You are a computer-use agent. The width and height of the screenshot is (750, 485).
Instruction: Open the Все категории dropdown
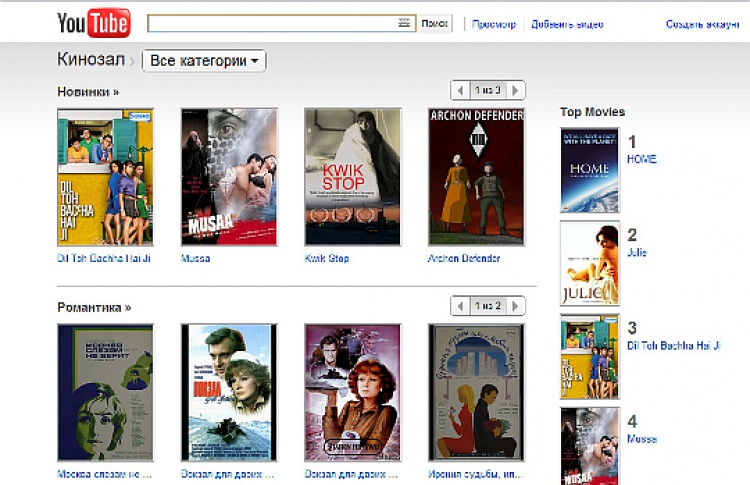204,61
